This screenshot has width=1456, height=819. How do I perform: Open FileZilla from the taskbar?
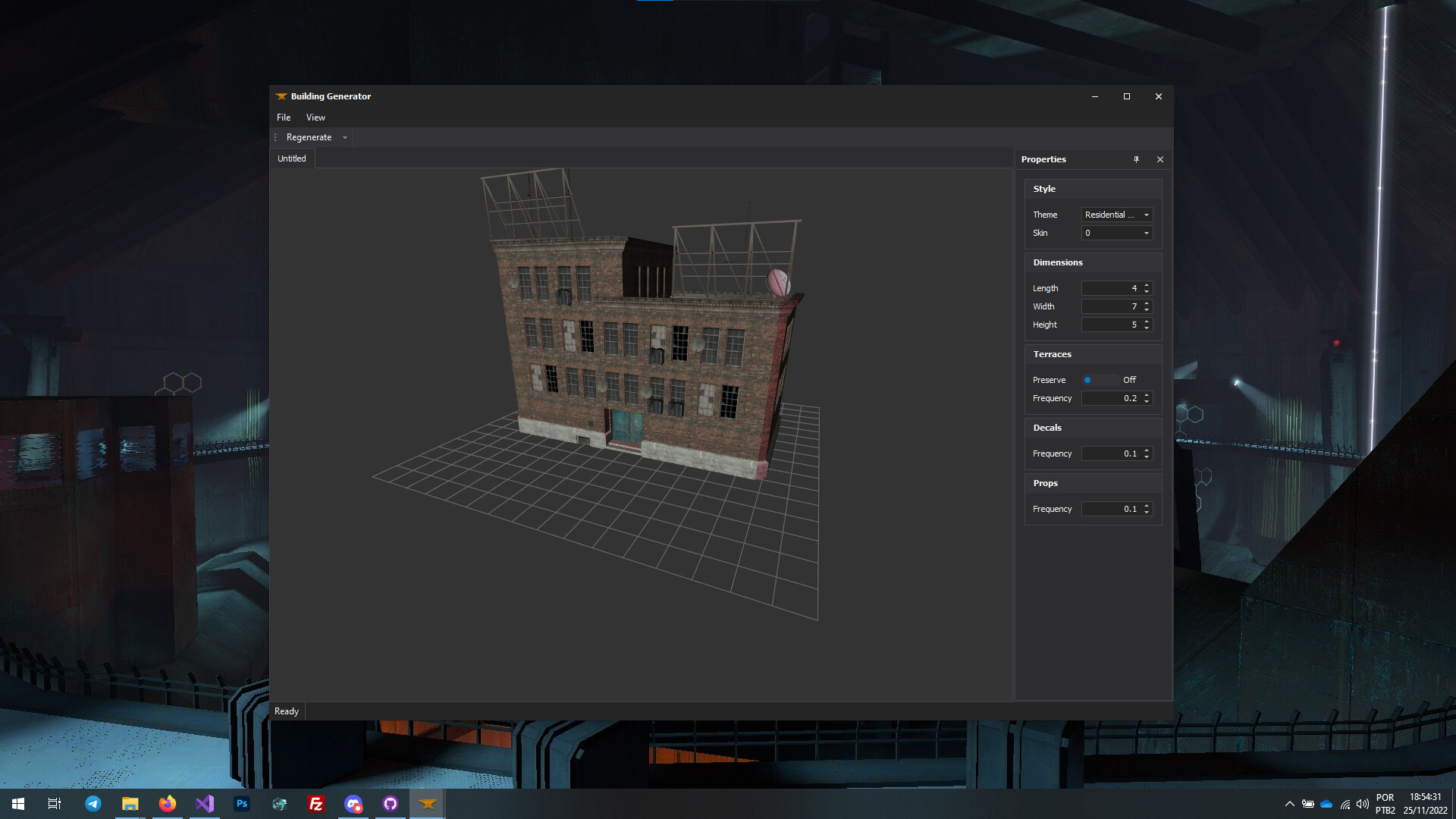[x=316, y=803]
